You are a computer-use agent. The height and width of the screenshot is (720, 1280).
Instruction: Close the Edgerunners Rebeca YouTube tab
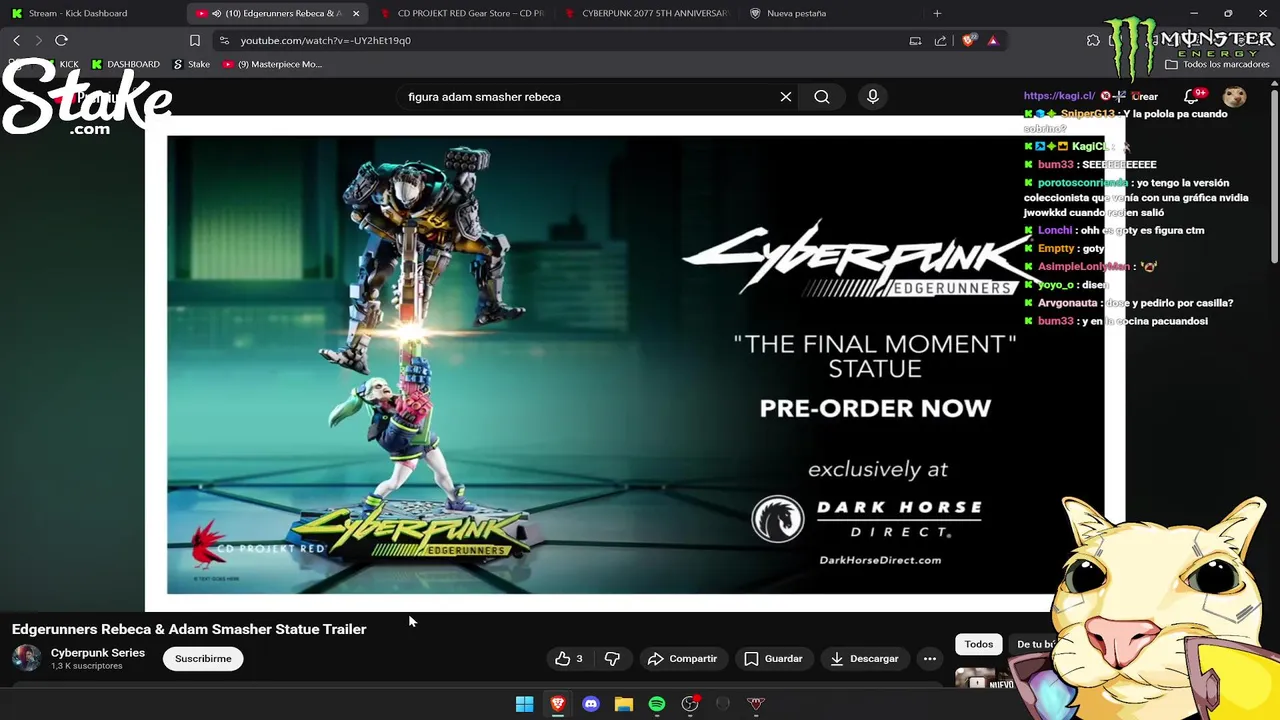(356, 13)
